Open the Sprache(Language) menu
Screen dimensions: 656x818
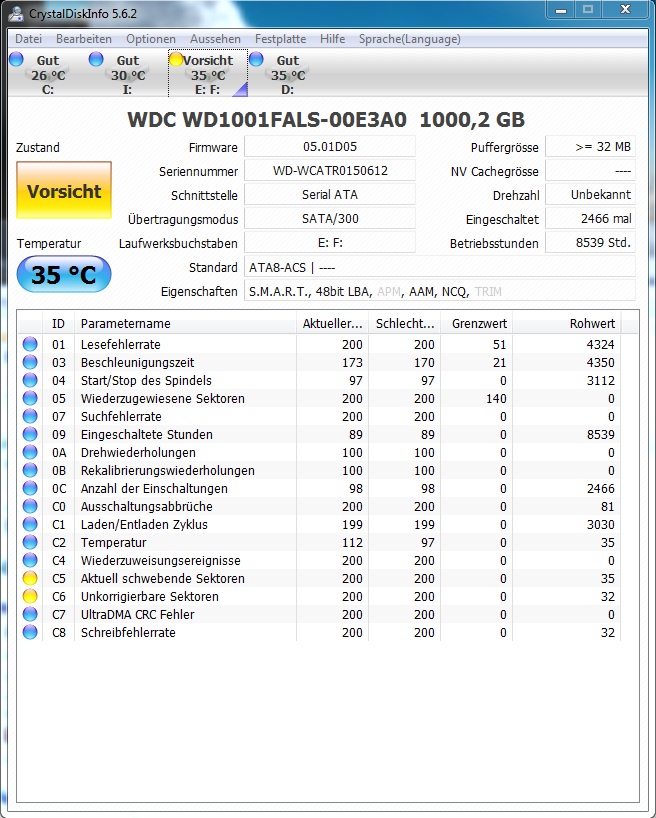click(410, 39)
